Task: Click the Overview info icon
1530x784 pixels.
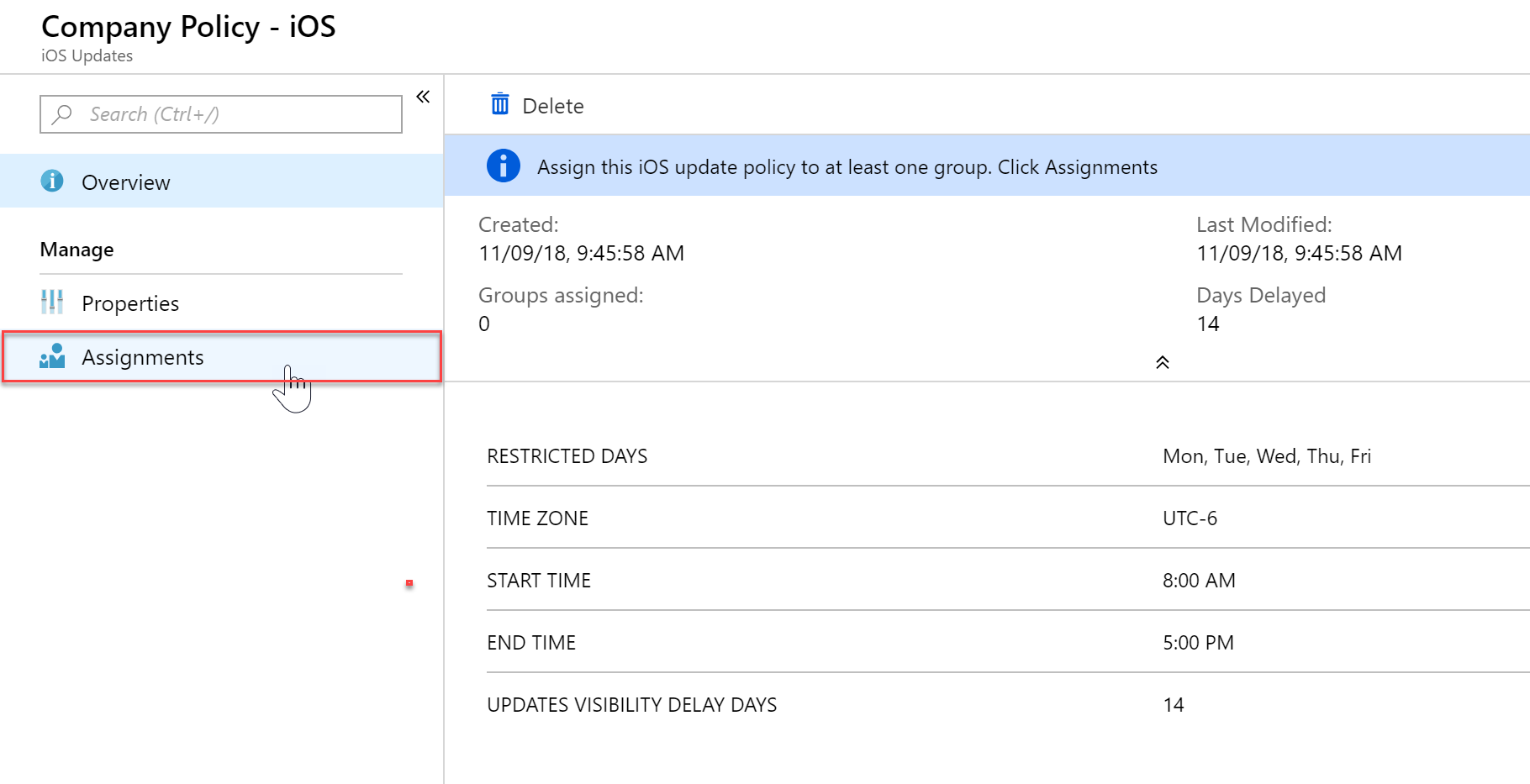Action: 52,181
